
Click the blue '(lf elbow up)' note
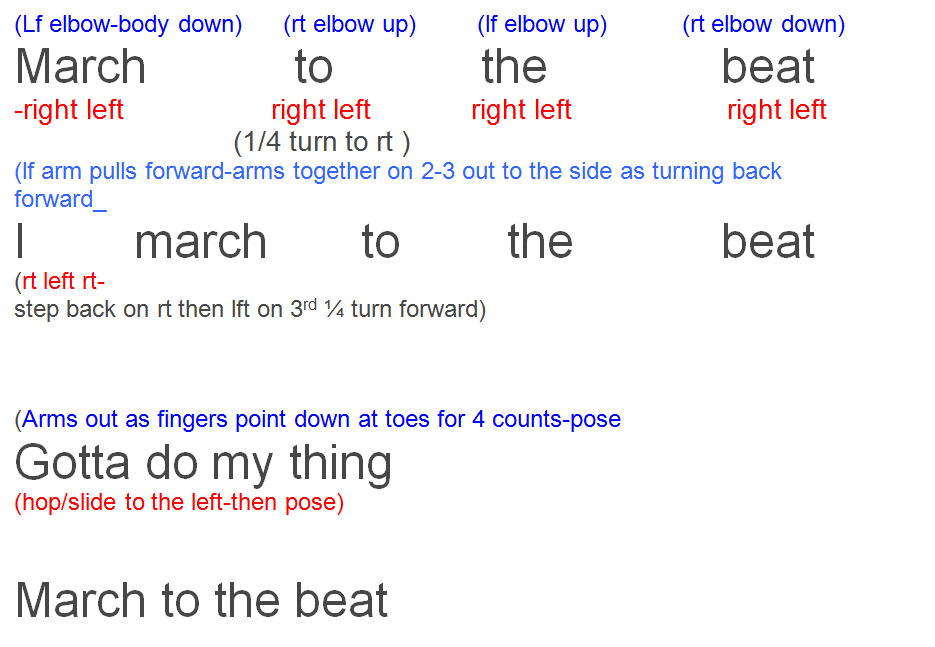click(542, 25)
